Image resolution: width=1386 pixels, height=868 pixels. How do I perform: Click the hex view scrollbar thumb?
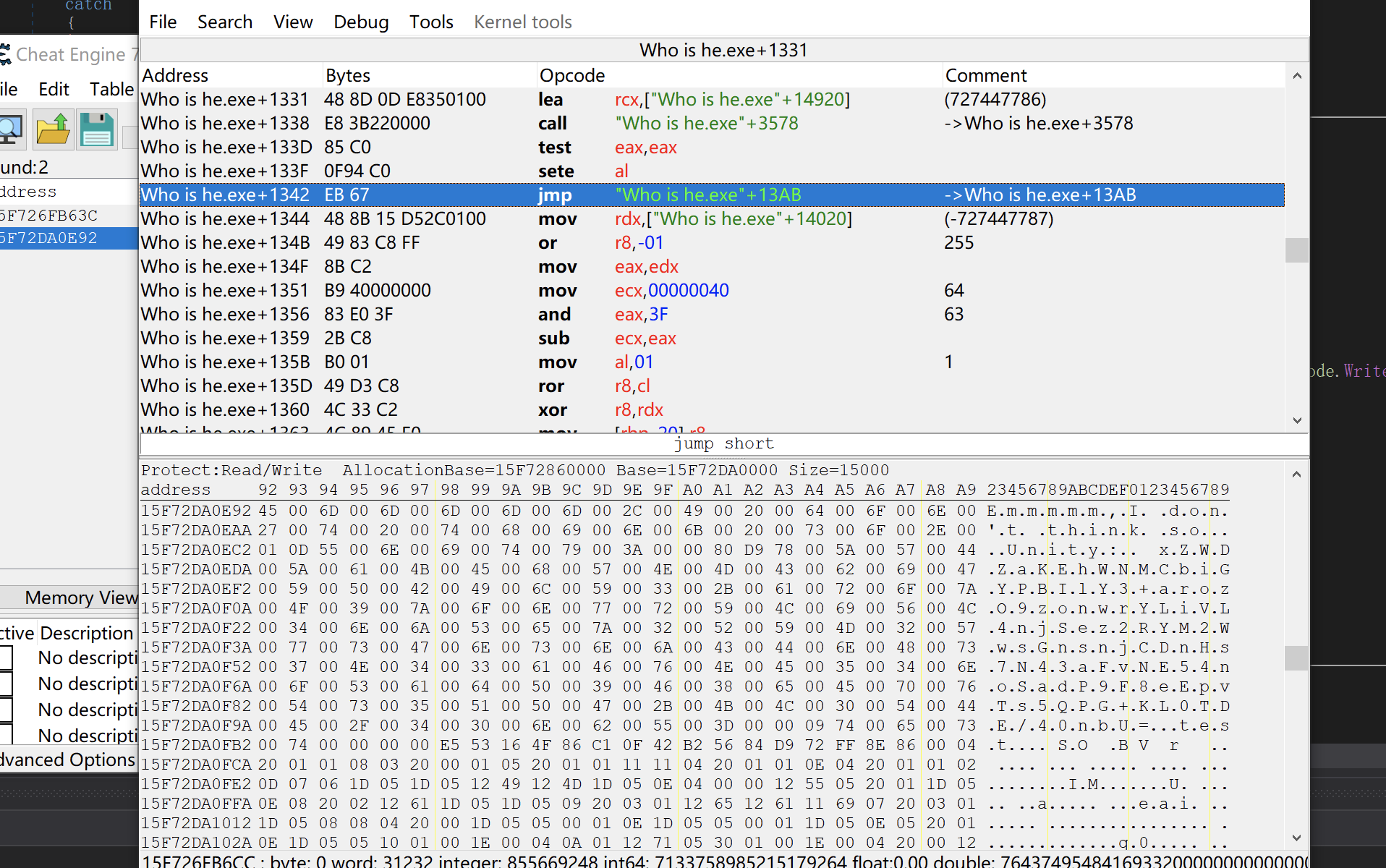point(1296,658)
